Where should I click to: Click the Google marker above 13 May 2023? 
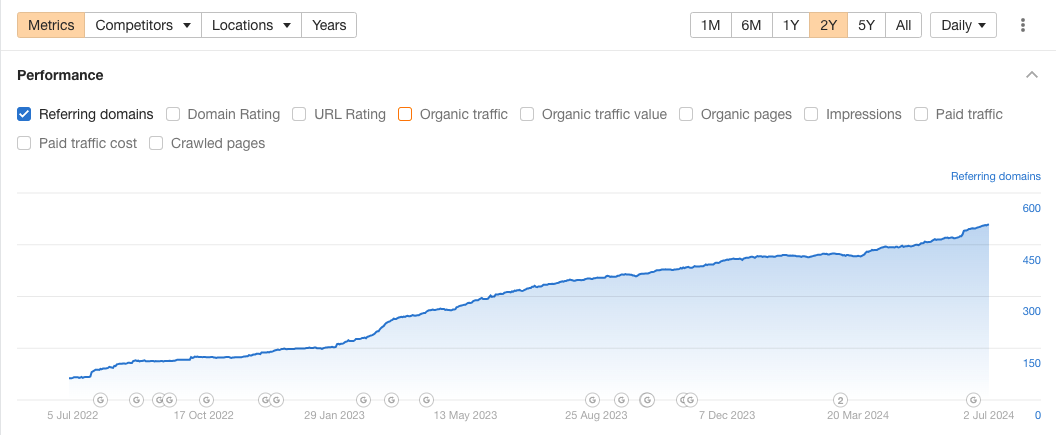[x=426, y=399]
